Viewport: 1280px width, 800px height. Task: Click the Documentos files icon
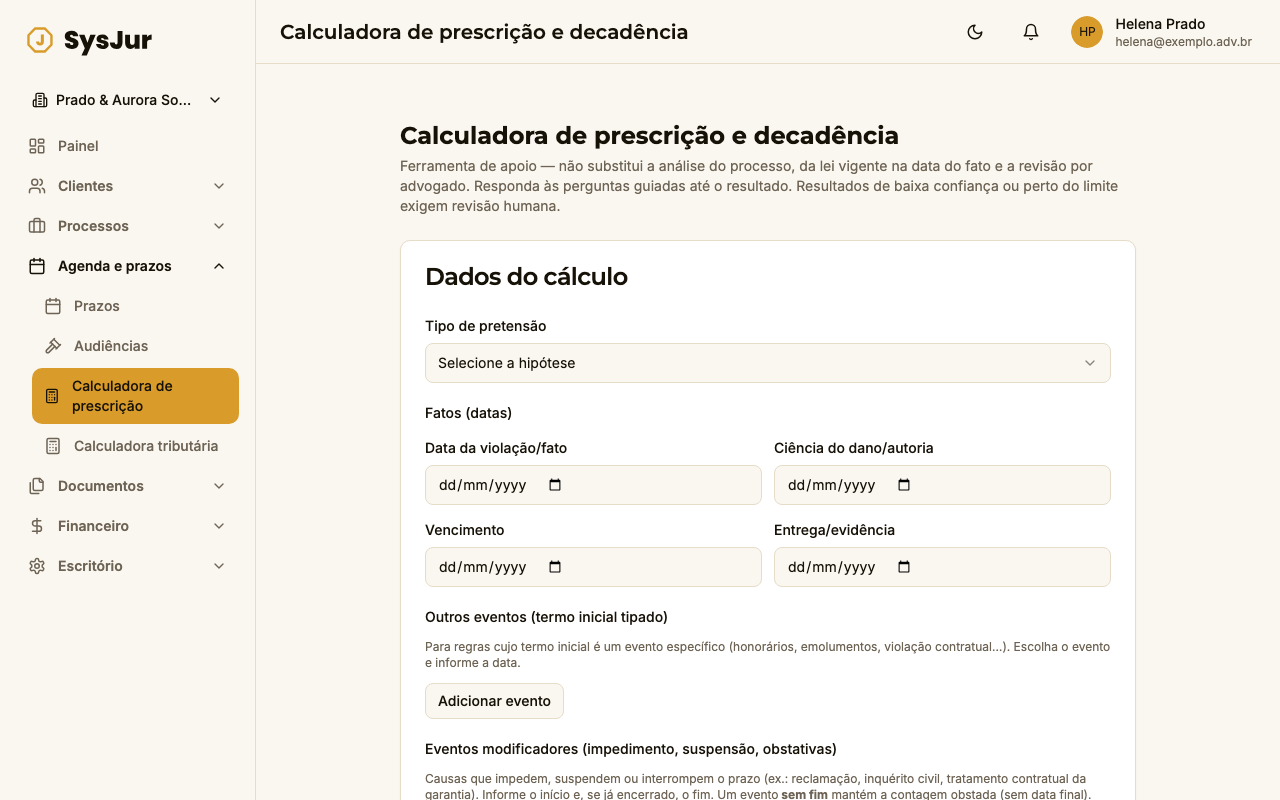tap(37, 486)
